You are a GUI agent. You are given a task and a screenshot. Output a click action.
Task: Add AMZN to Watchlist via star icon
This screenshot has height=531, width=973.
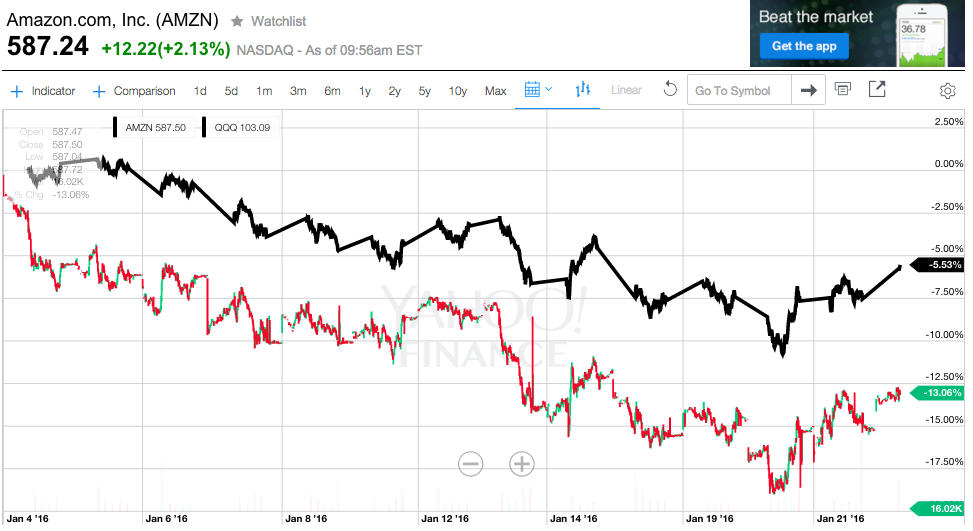[x=236, y=21]
